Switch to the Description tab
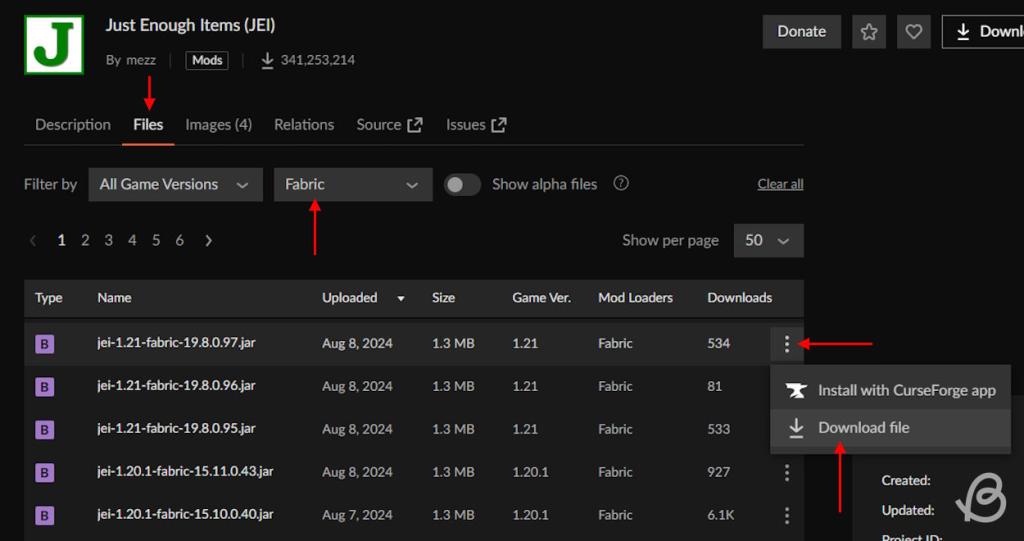Image resolution: width=1024 pixels, height=541 pixels. (x=73, y=125)
